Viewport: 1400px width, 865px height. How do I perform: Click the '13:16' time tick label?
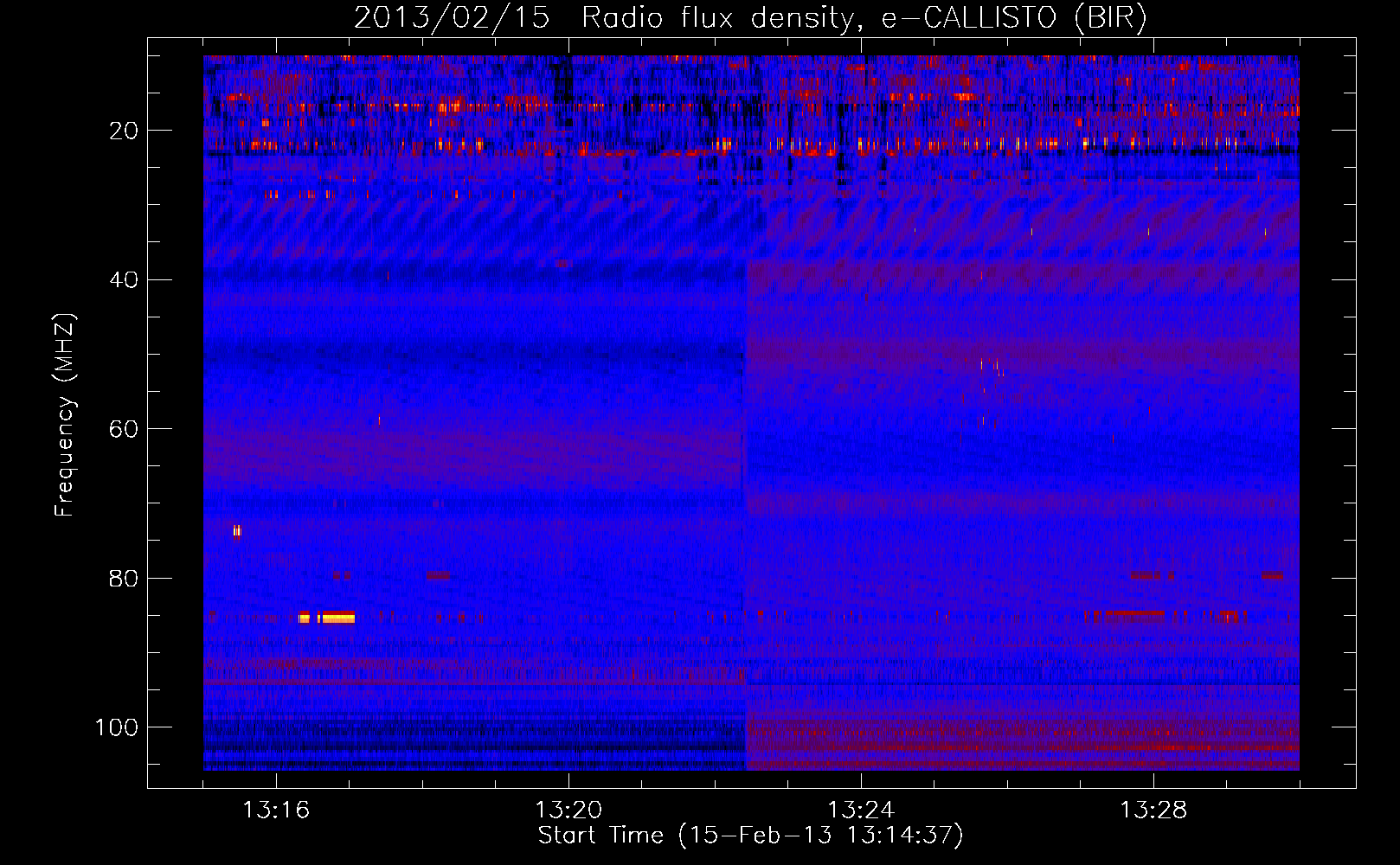(276, 811)
